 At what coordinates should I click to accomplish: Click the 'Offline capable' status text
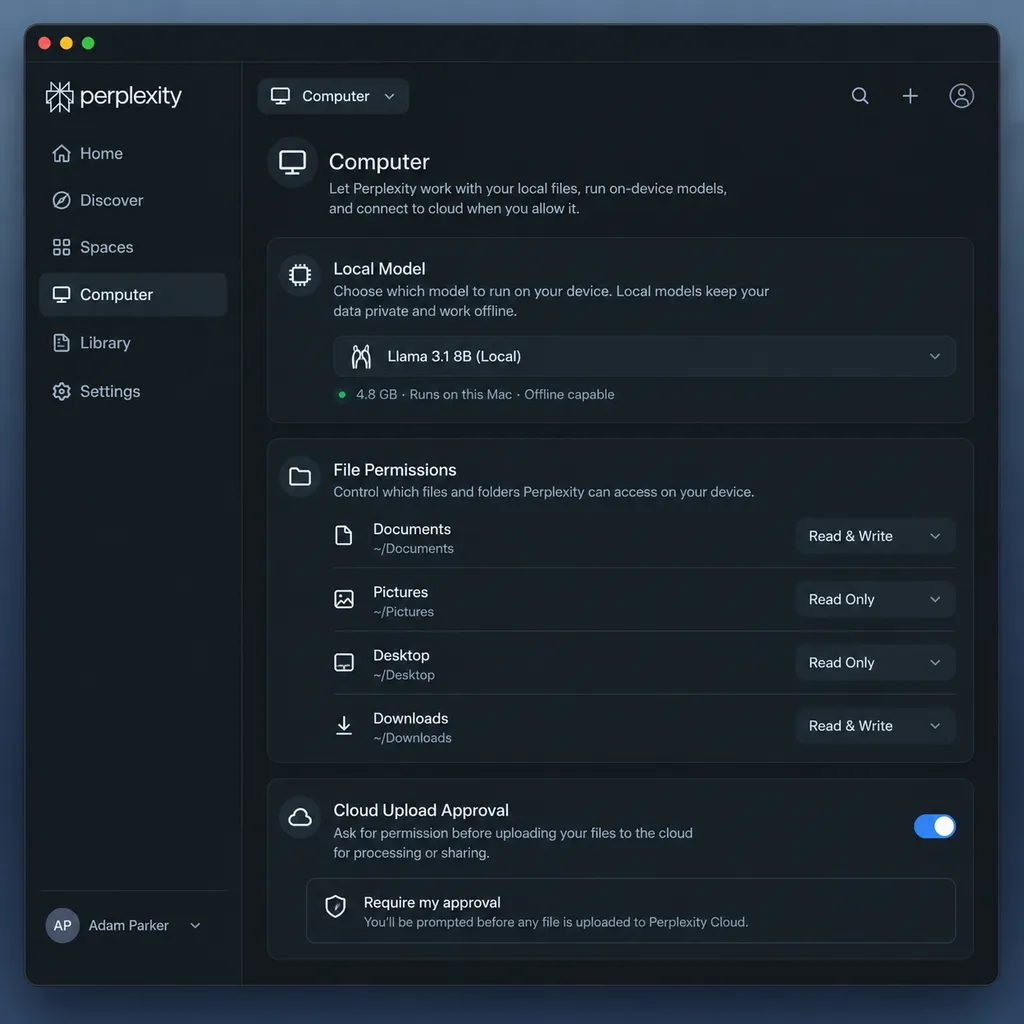point(569,394)
